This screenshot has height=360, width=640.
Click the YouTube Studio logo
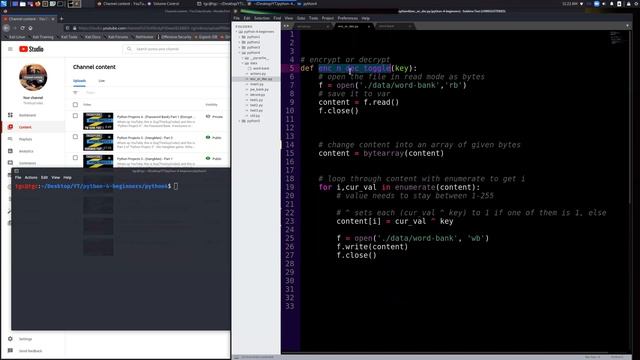(x=31, y=49)
